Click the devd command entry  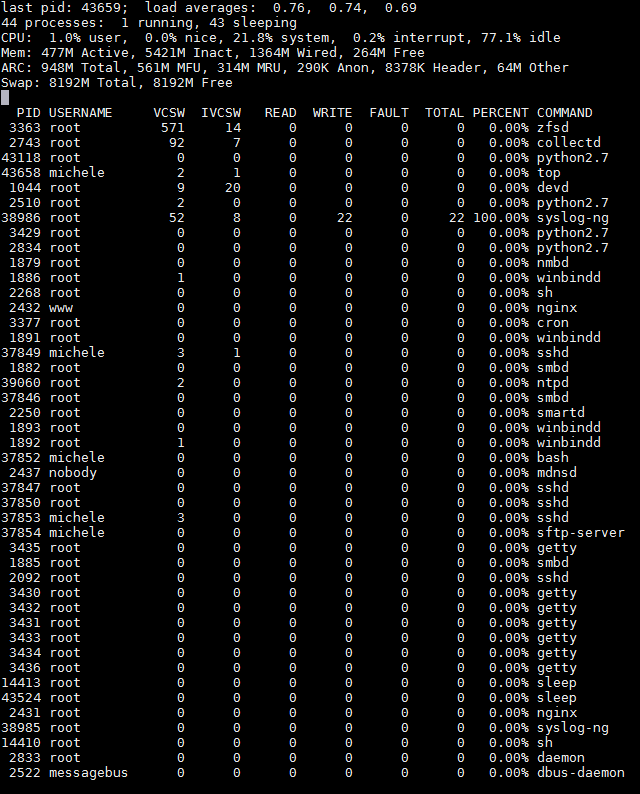[552, 188]
